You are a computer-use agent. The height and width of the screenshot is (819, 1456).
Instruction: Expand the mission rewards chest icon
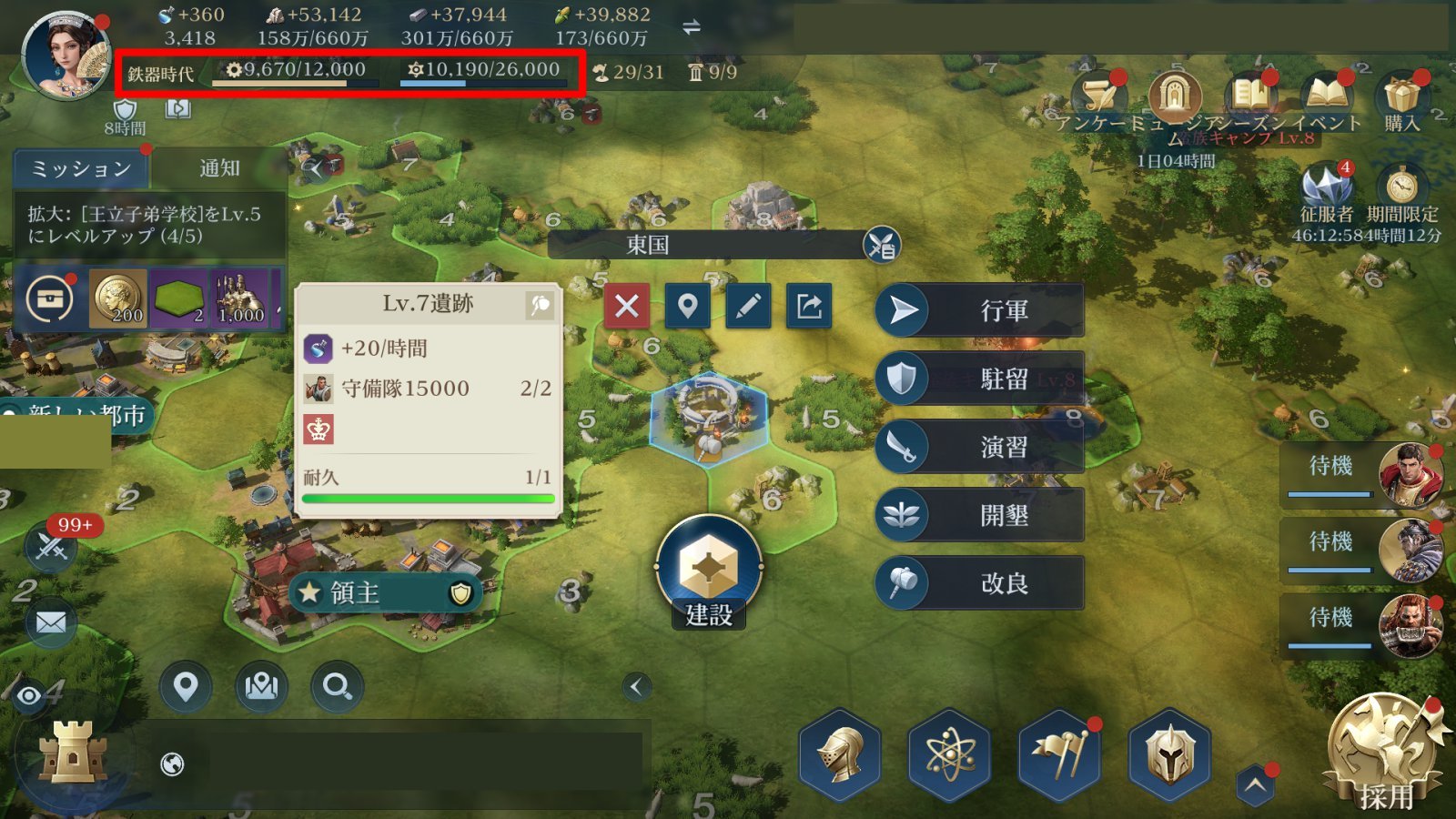pyautogui.click(x=50, y=298)
